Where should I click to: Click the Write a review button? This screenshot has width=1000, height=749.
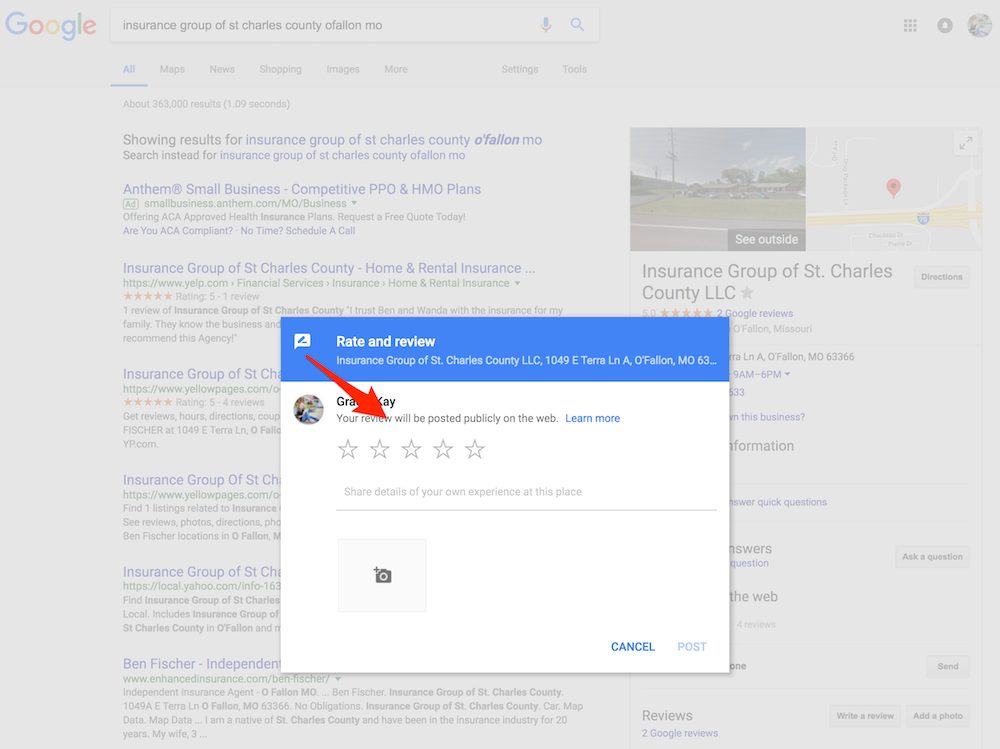[865, 716]
